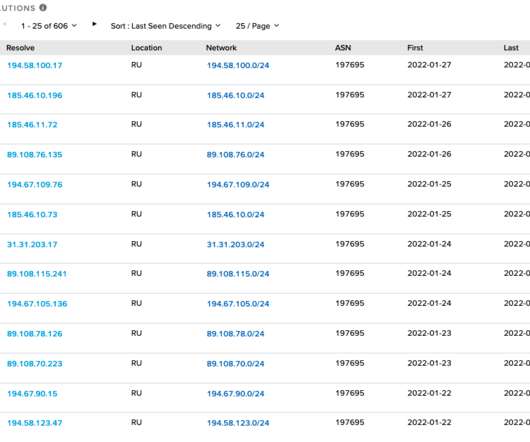Open network 185.46.11.0/24
The height and width of the screenshot is (442, 530).
236,125
